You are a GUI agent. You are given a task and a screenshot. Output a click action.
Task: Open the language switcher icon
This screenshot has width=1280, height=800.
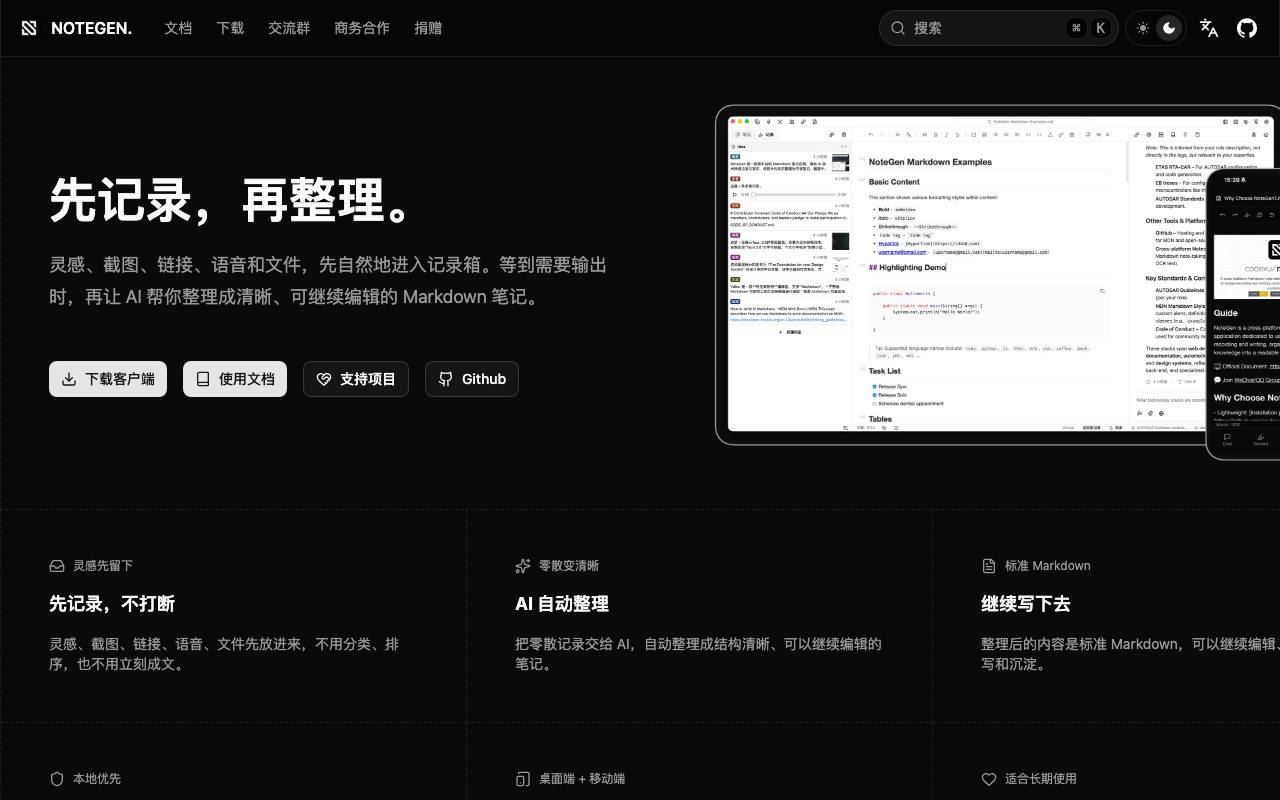pos(1209,28)
